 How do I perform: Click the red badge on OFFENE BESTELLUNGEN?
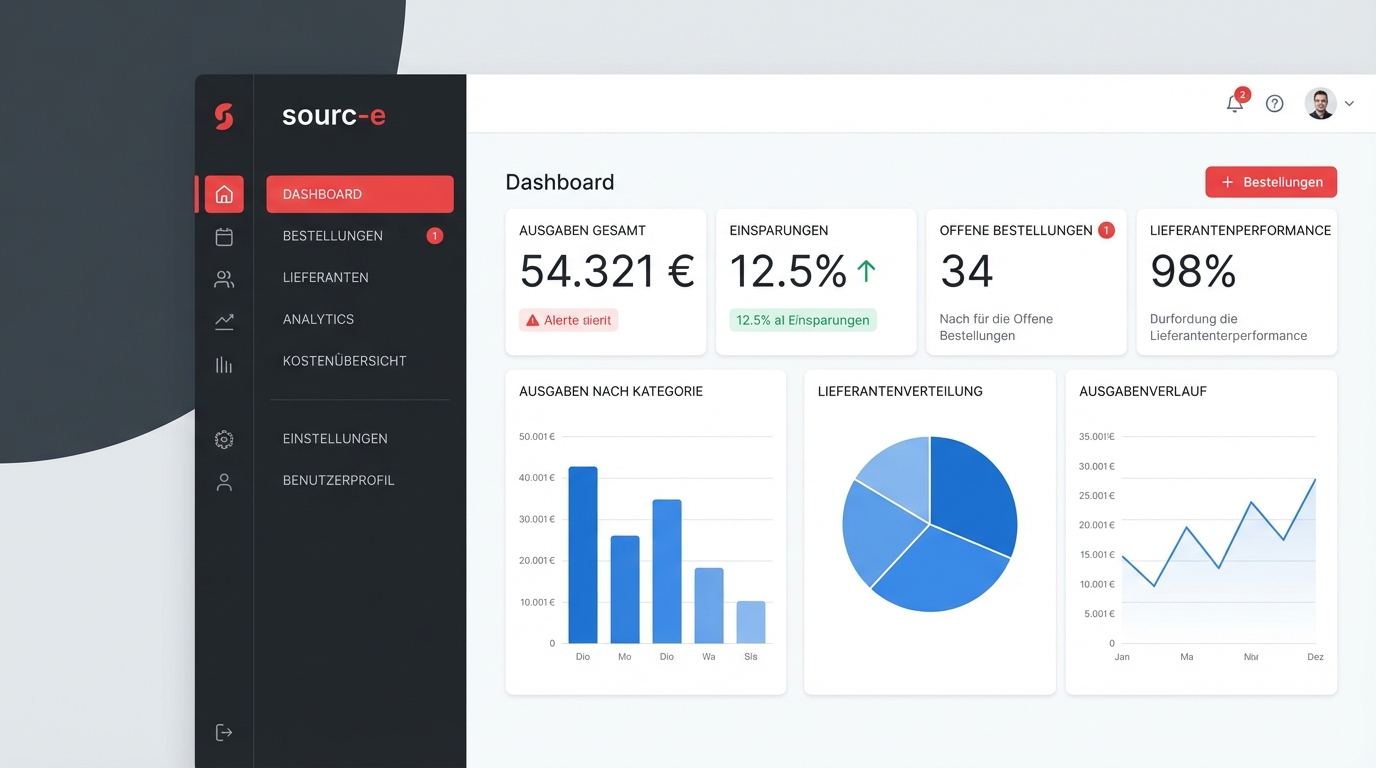point(1106,230)
